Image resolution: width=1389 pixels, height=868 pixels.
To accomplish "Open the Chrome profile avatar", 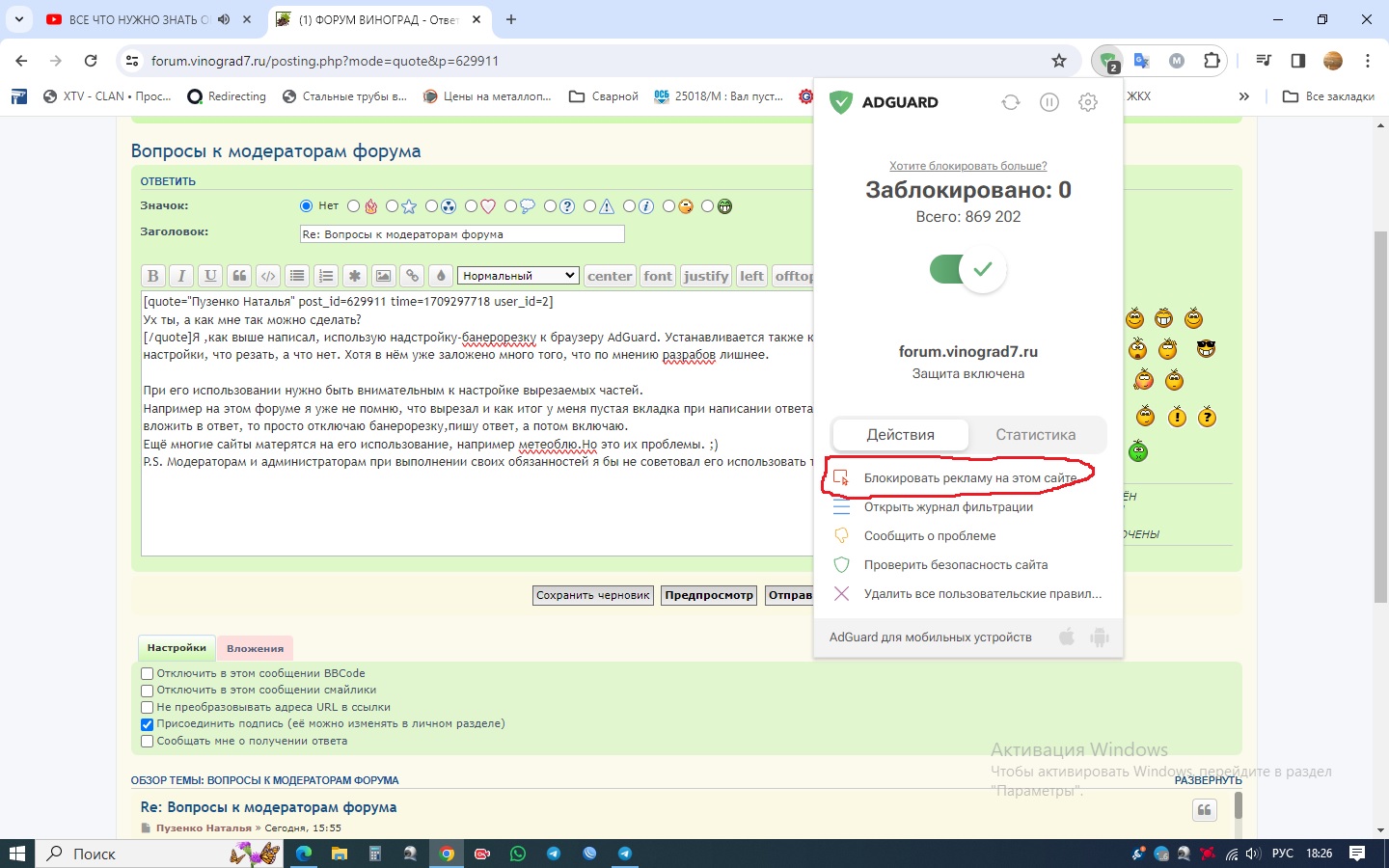I will click(1333, 61).
